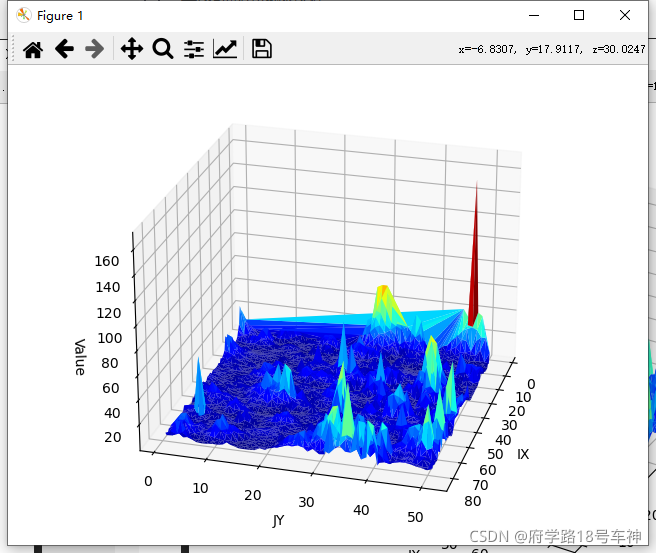Go back to the previous view
Image resolution: width=656 pixels, height=553 pixels.
point(64,49)
